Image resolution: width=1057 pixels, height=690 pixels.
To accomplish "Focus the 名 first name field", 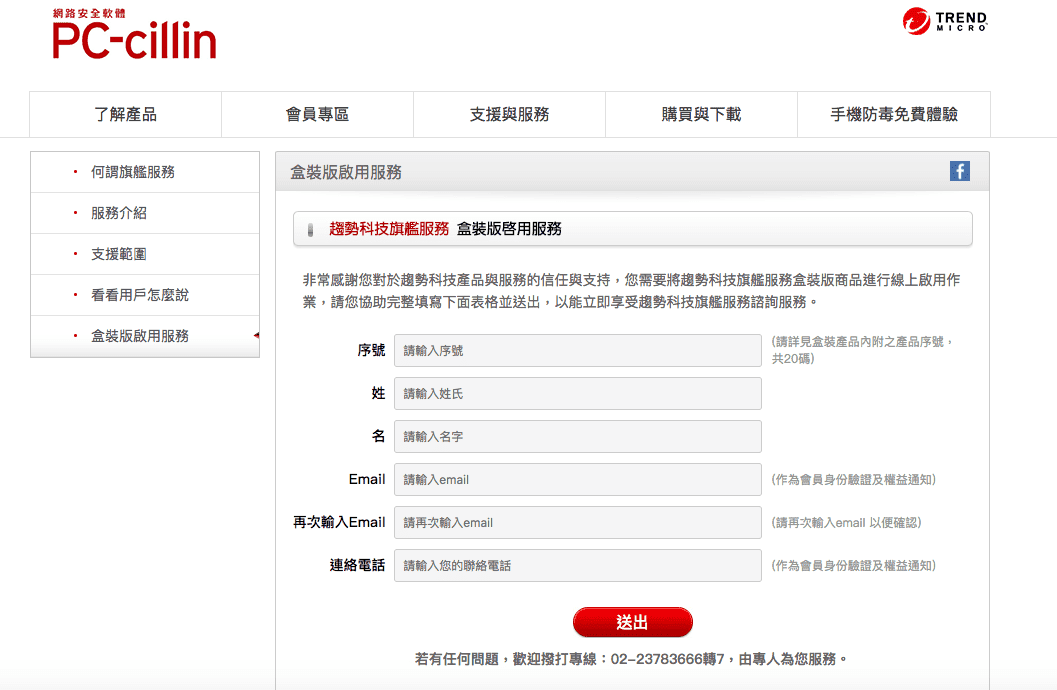I will pyautogui.click(x=578, y=437).
